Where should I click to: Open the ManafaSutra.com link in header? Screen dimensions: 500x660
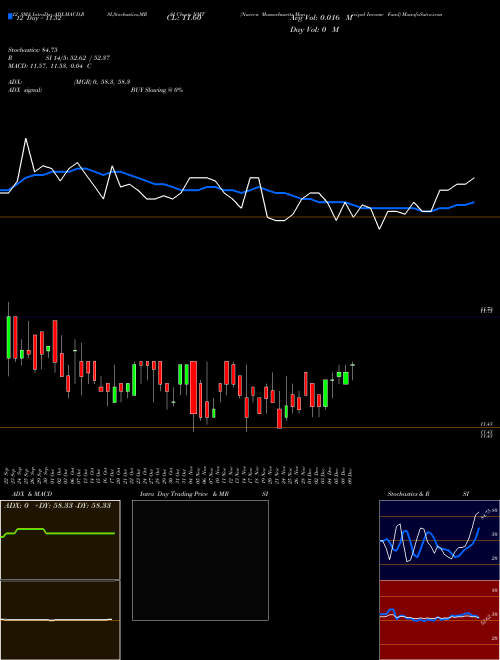[422, 14]
